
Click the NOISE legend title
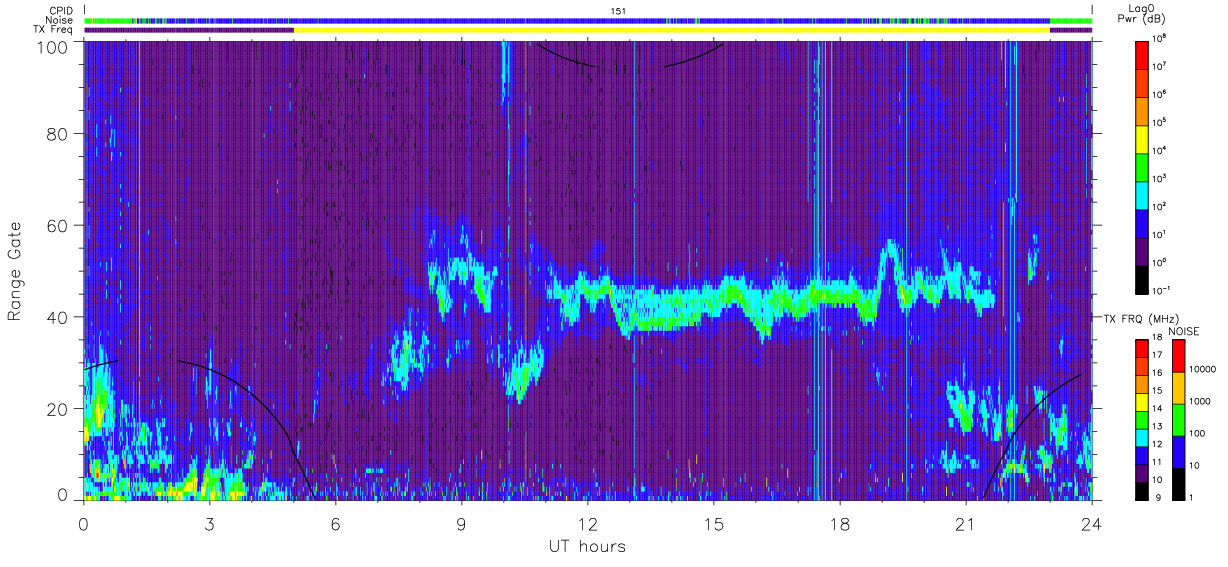pos(1186,330)
